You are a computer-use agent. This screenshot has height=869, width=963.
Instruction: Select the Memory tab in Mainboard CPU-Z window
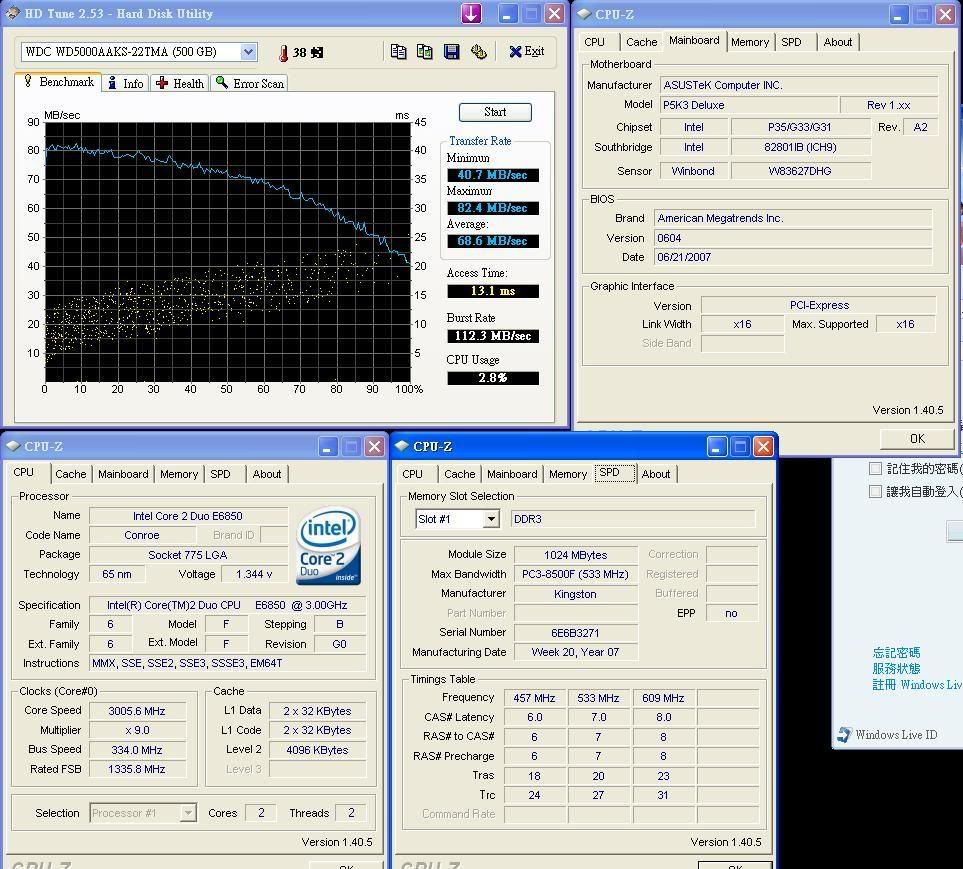tap(749, 42)
